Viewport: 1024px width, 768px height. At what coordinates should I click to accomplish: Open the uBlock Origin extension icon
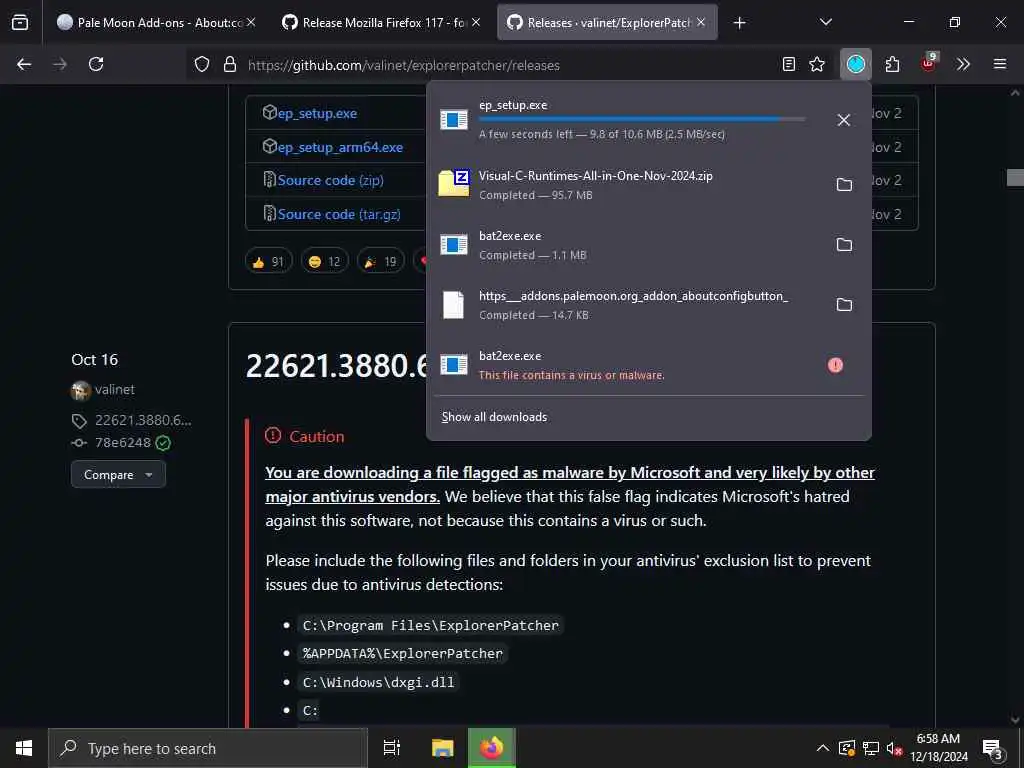(929, 63)
